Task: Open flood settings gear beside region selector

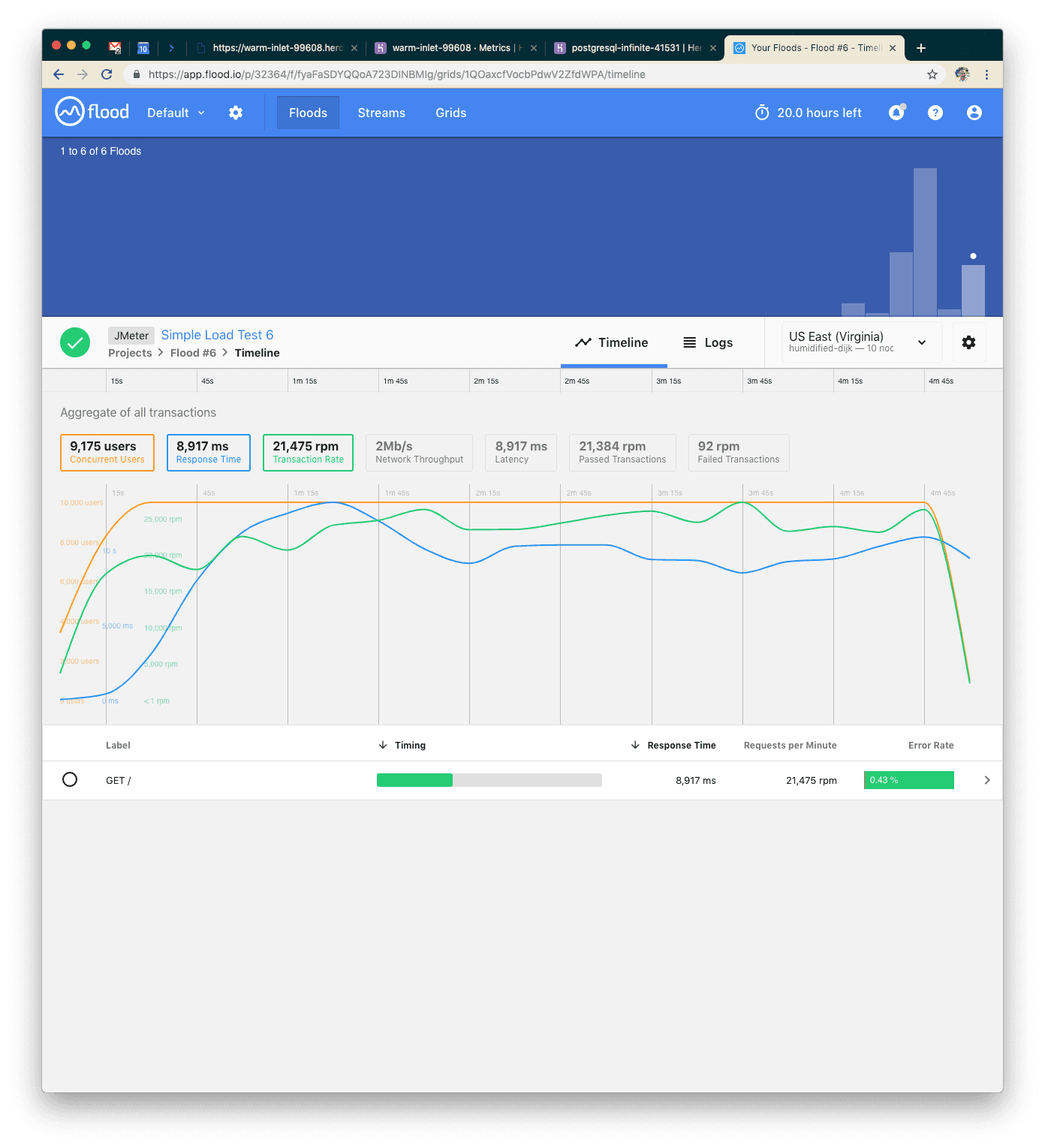Action: click(968, 342)
